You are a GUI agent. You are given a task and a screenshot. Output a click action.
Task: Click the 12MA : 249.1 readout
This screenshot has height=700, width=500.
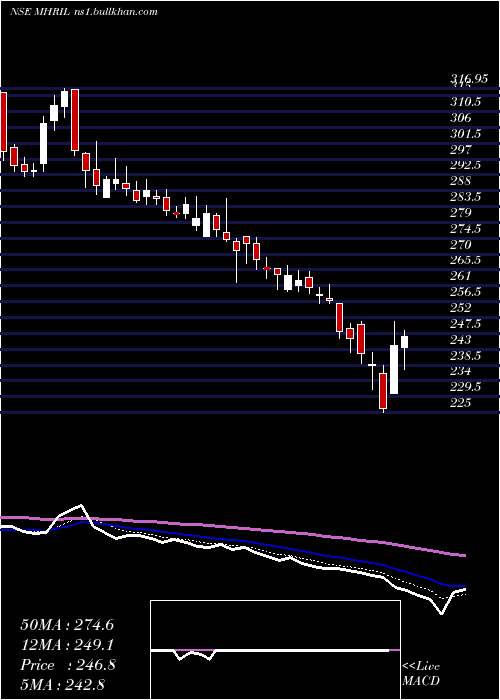pos(67,645)
